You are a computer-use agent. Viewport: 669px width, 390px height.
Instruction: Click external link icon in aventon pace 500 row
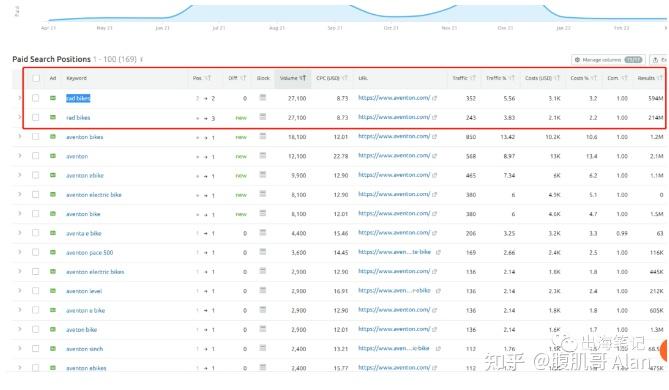[438, 253]
